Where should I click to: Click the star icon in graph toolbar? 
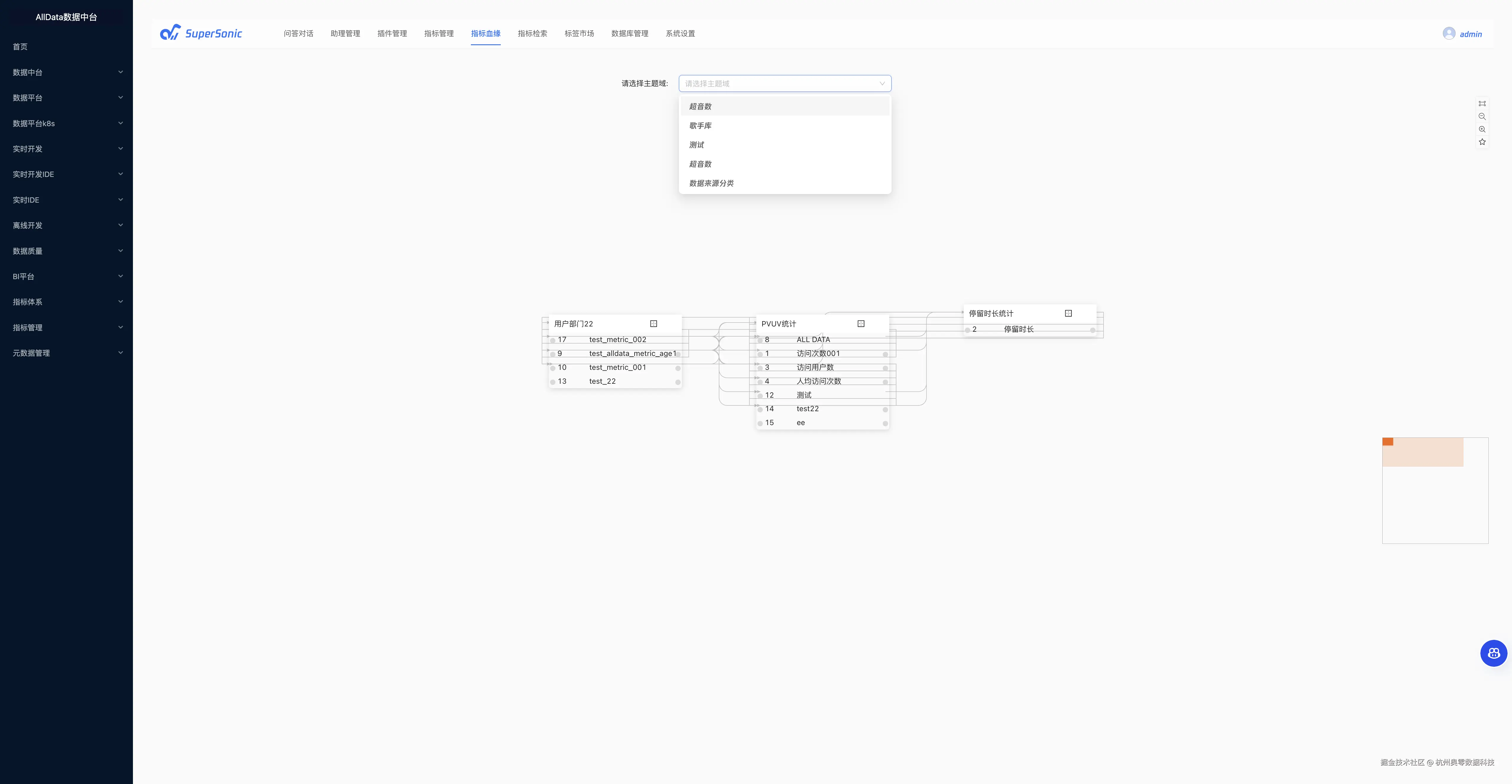click(x=1482, y=142)
